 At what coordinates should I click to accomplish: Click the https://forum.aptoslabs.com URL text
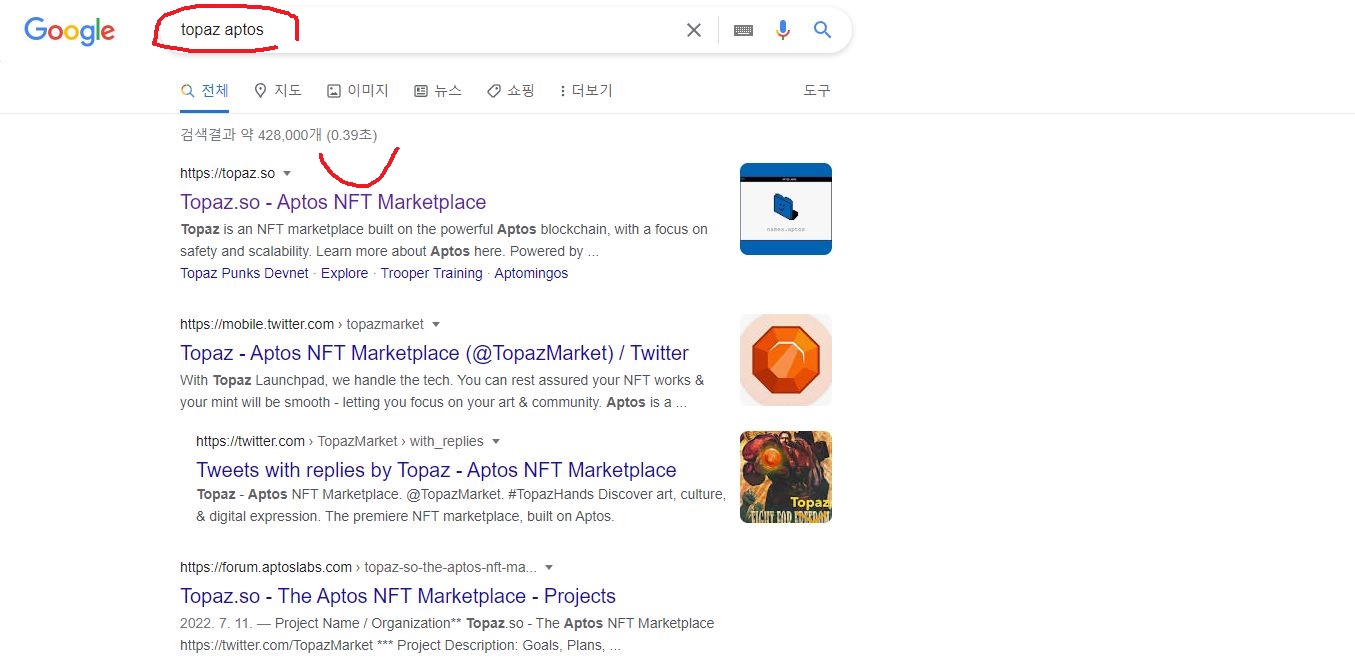tap(266, 567)
